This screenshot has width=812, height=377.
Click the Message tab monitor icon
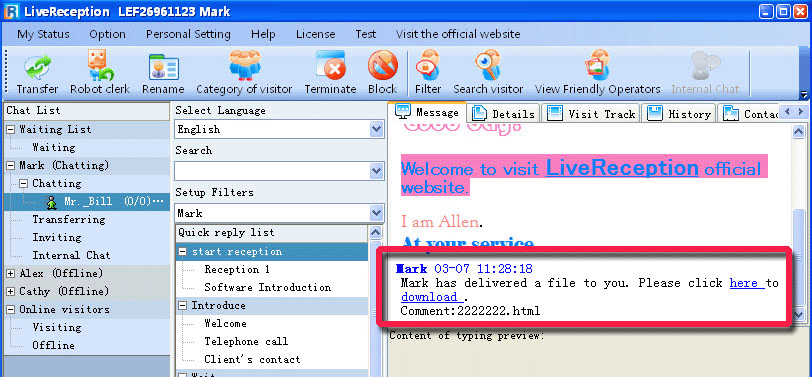(x=403, y=111)
